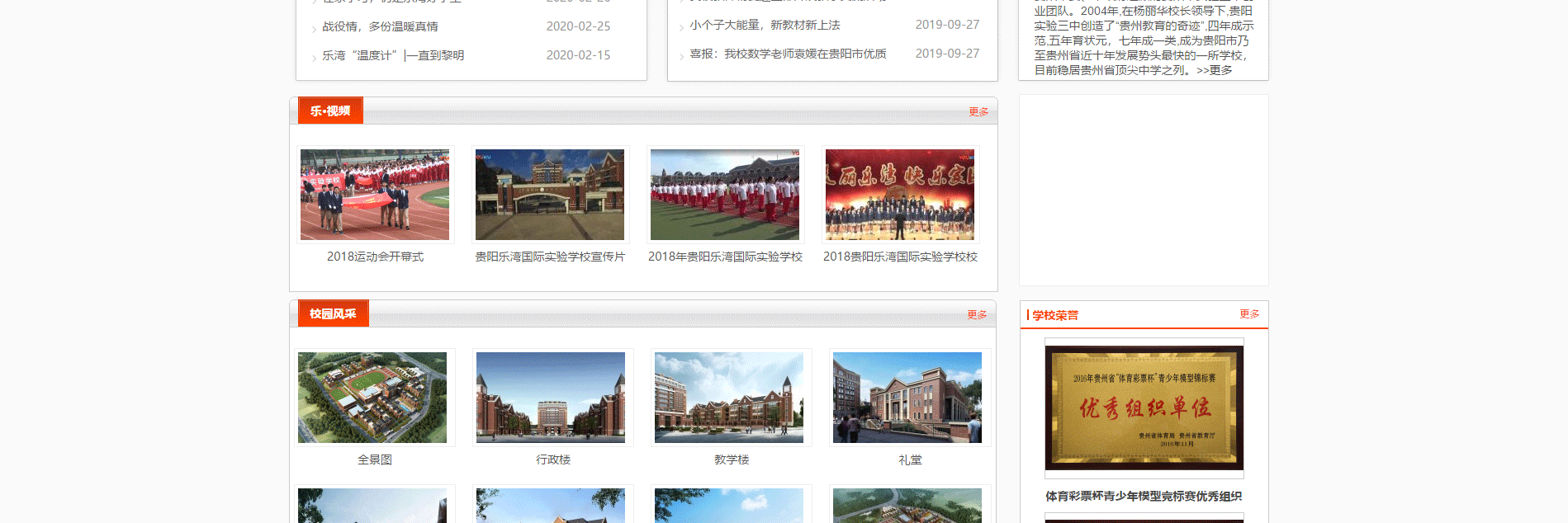Open the 2018年贵阳乐湾国际实验学校 sports field video thumbnail
The height and width of the screenshot is (523, 1568).
(x=725, y=195)
